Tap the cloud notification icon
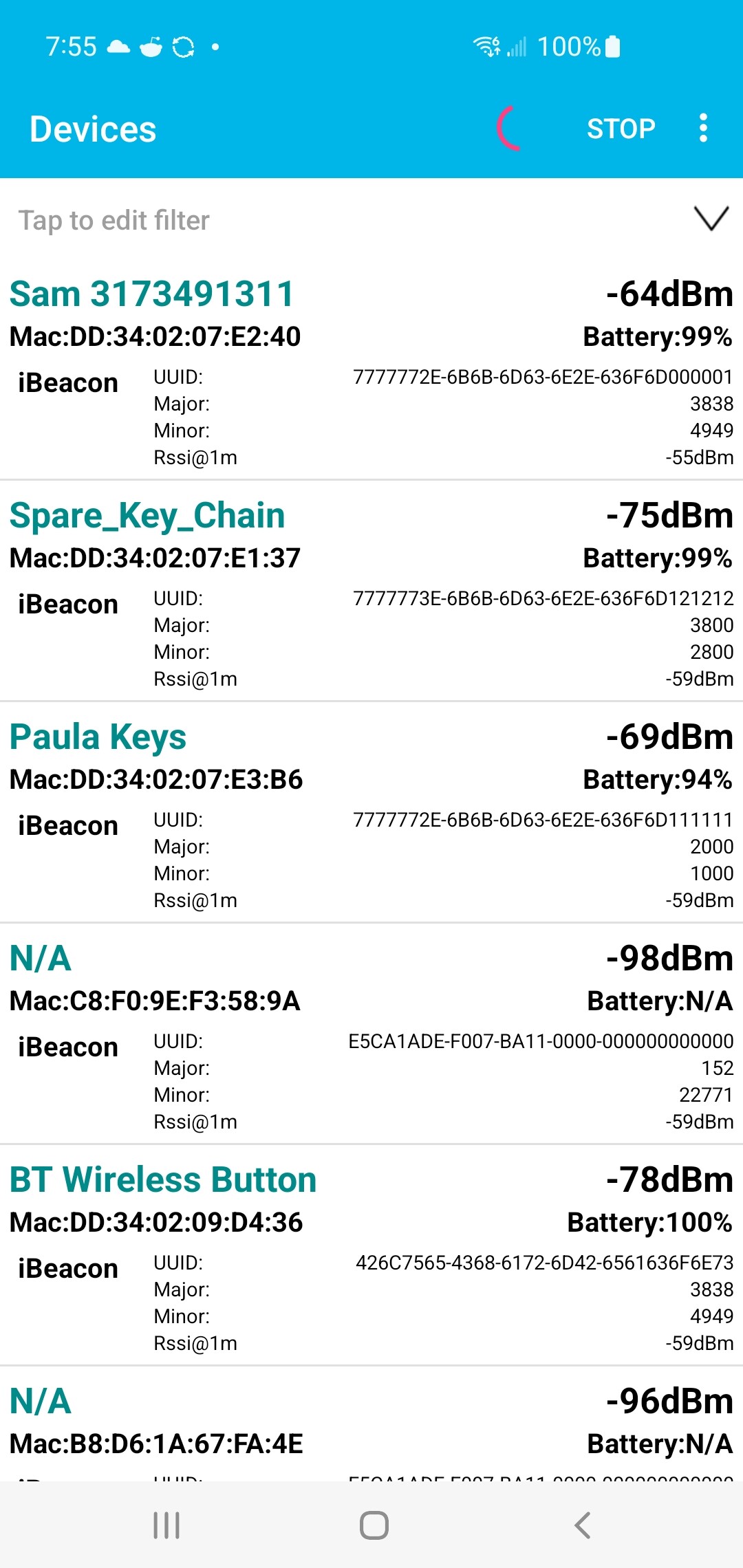The height and width of the screenshot is (1568, 743). tap(118, 47)
